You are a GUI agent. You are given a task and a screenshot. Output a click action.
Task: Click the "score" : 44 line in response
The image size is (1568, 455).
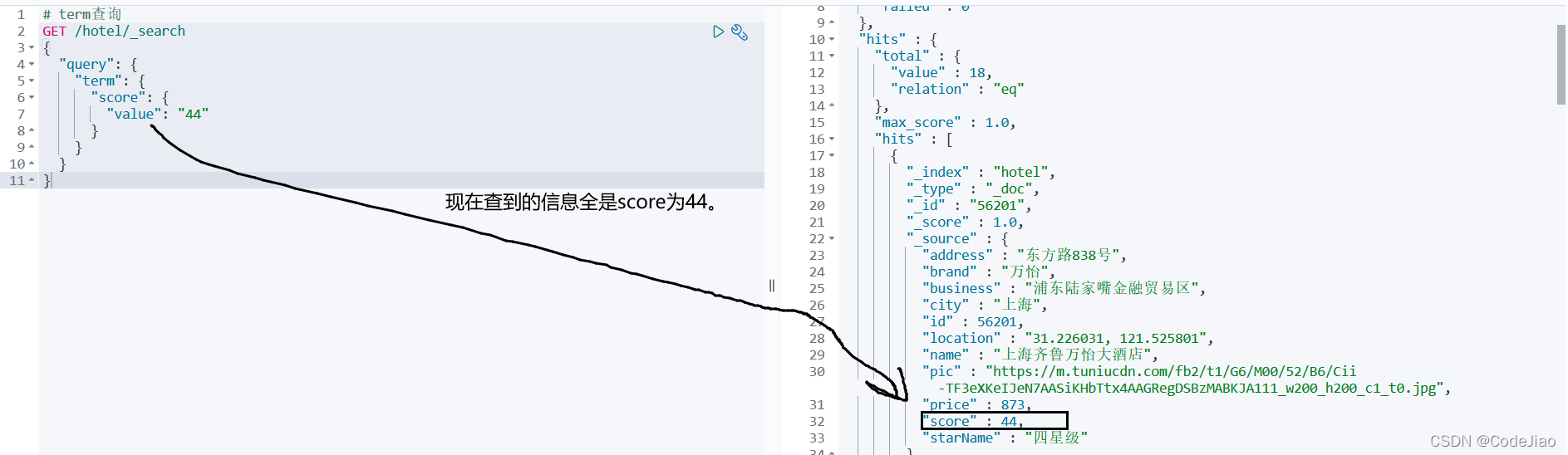pyautogui.click(x=972, y=421)
